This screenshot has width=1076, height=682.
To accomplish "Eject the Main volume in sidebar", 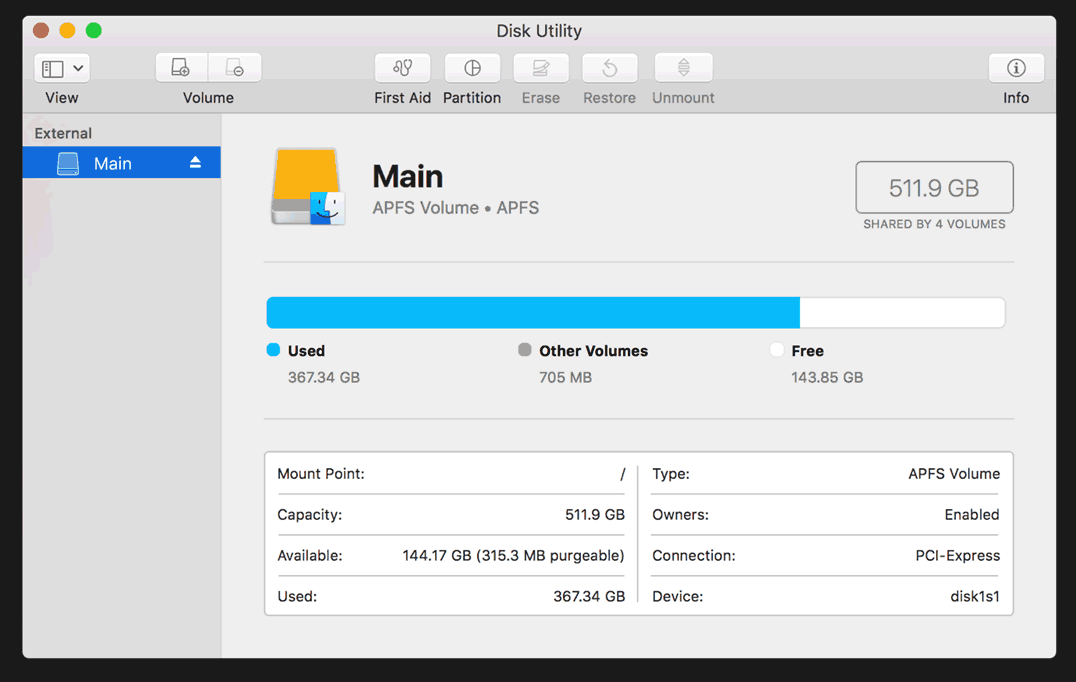I will pos(196,163).
